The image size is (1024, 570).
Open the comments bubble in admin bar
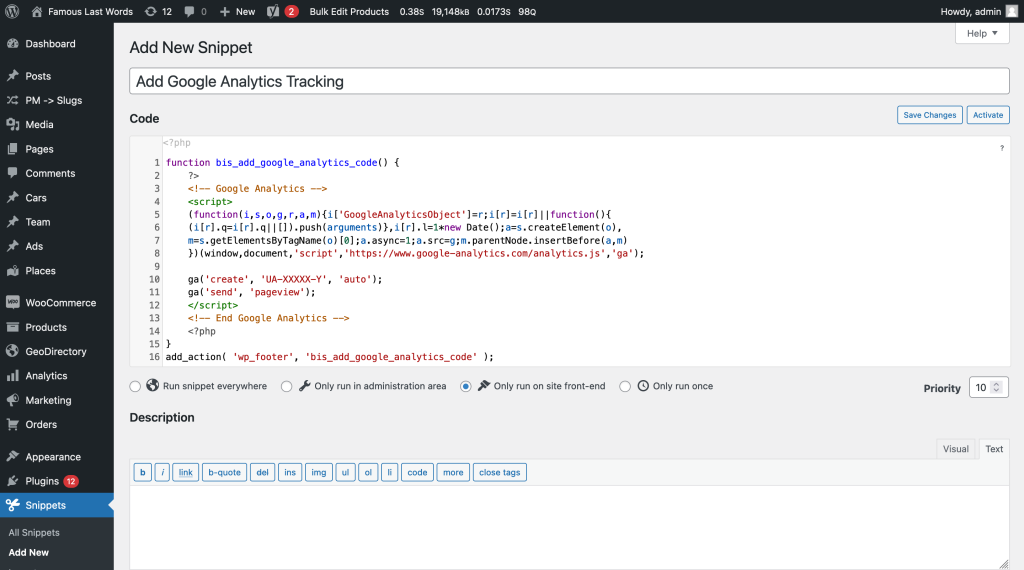189,11
